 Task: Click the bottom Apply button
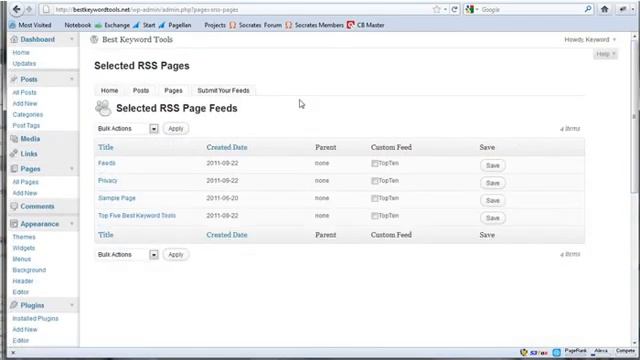click(x=176, y=255)
